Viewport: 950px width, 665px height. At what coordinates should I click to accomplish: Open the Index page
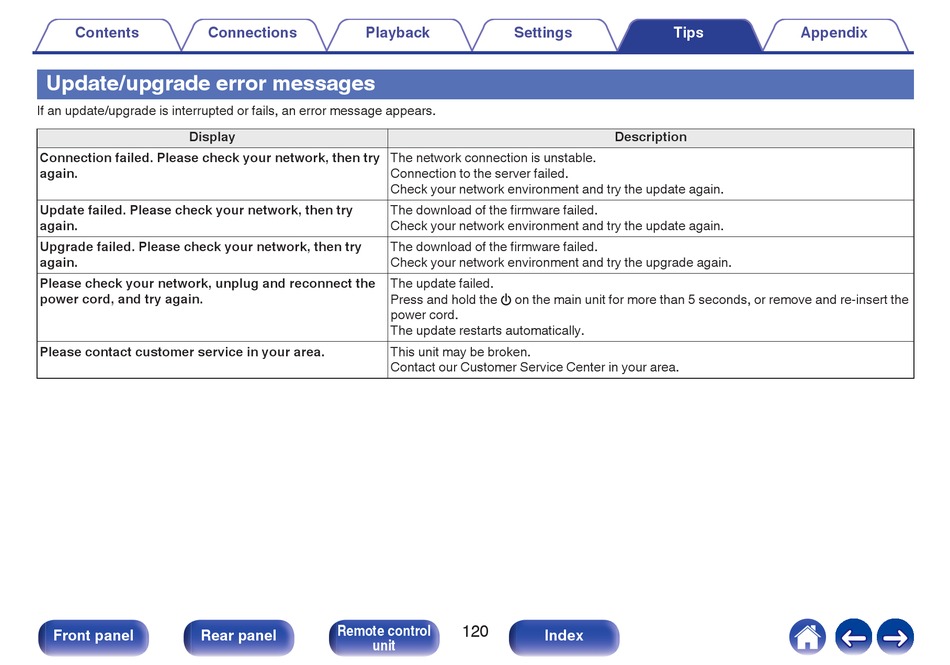564,637
